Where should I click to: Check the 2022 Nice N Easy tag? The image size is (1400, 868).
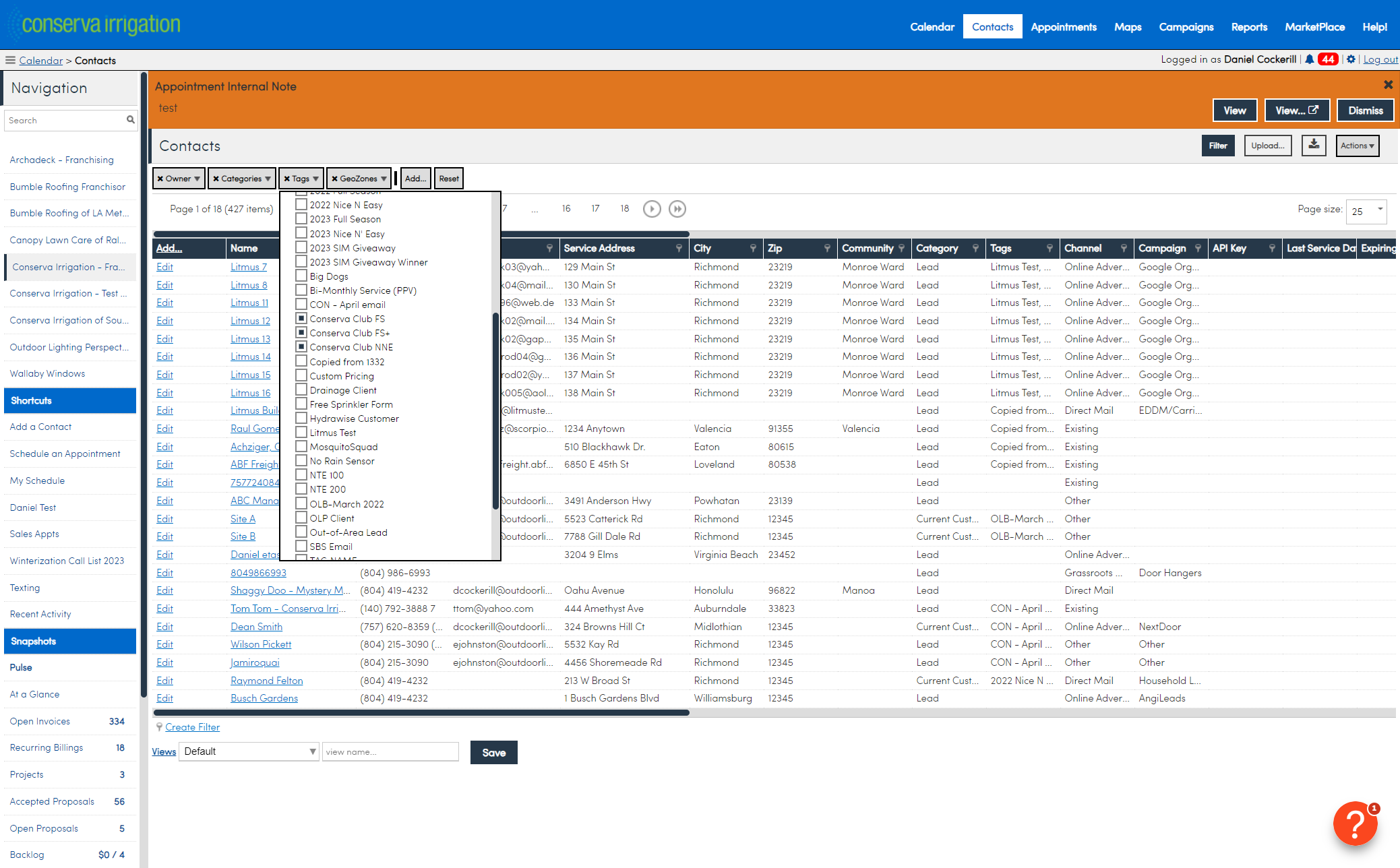click(x=301, y=204)
